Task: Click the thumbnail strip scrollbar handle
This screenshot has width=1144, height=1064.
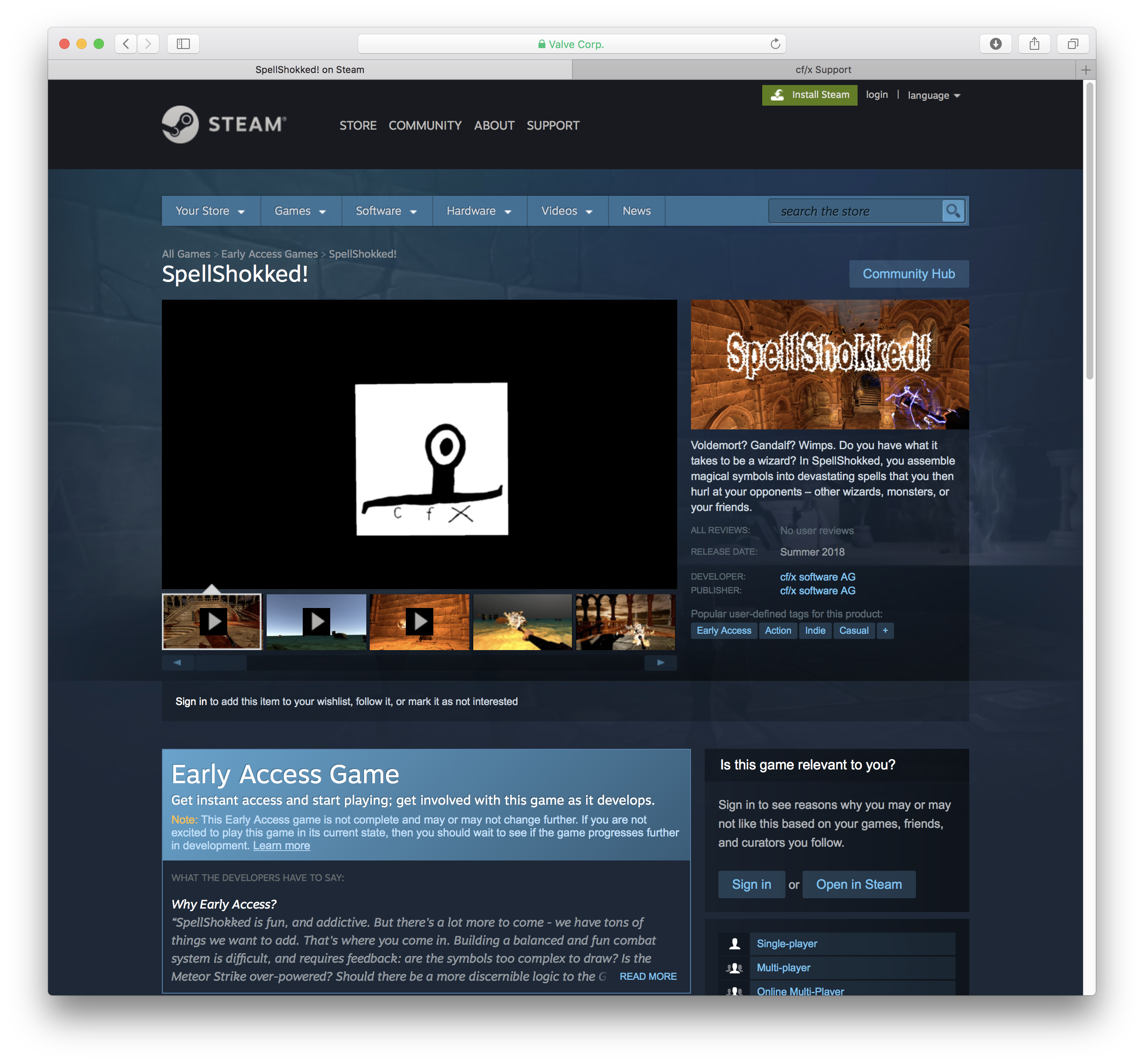Action: pos(221,663)
